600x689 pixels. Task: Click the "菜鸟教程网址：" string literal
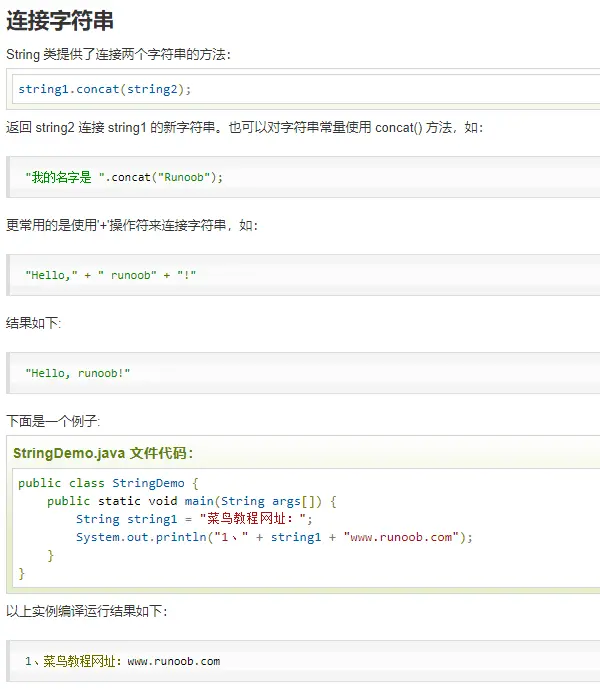(252, 519)
